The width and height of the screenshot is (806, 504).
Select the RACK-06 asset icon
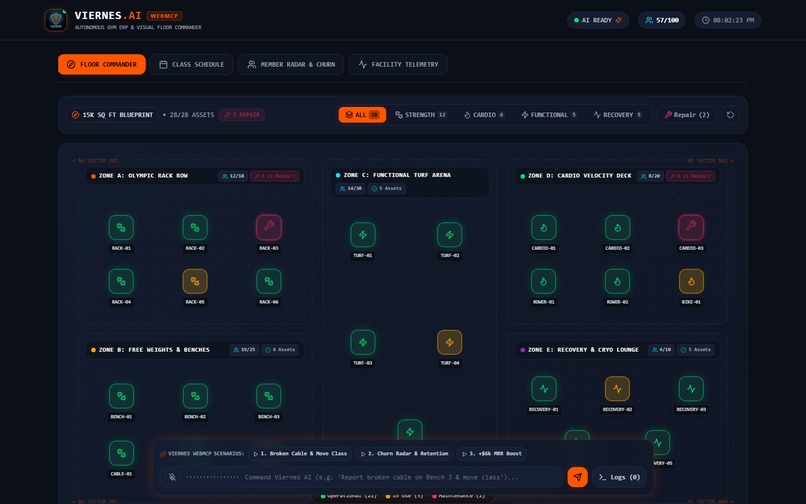pos(269,281)
